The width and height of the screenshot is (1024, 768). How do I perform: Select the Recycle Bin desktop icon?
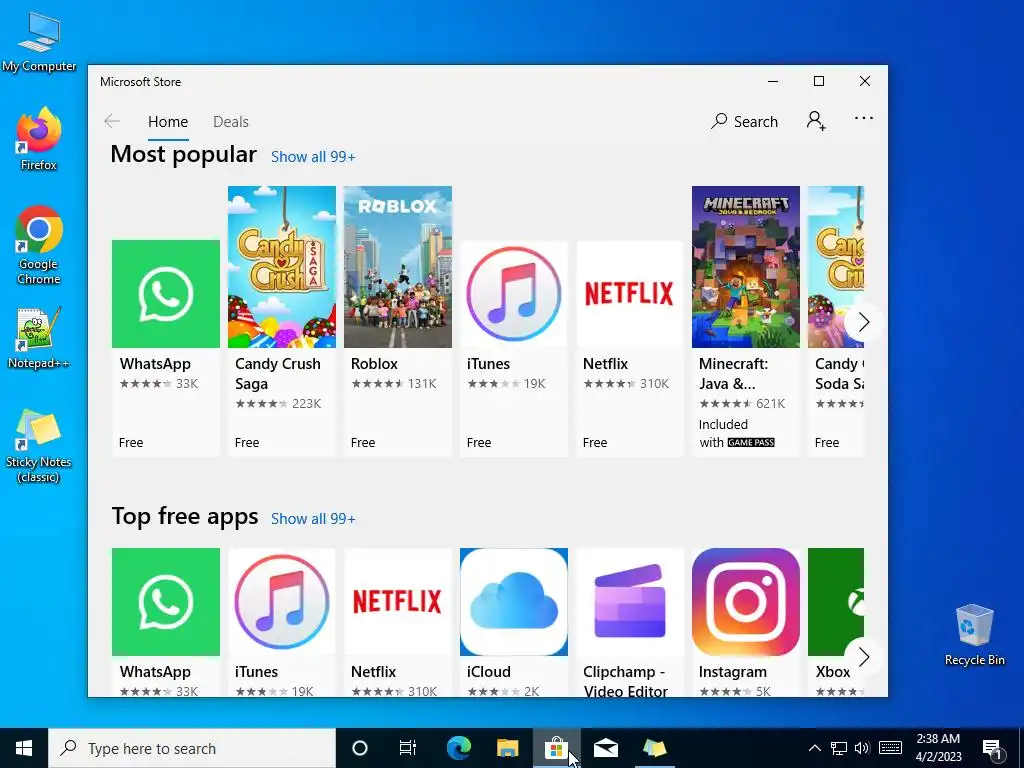[974, 635]
